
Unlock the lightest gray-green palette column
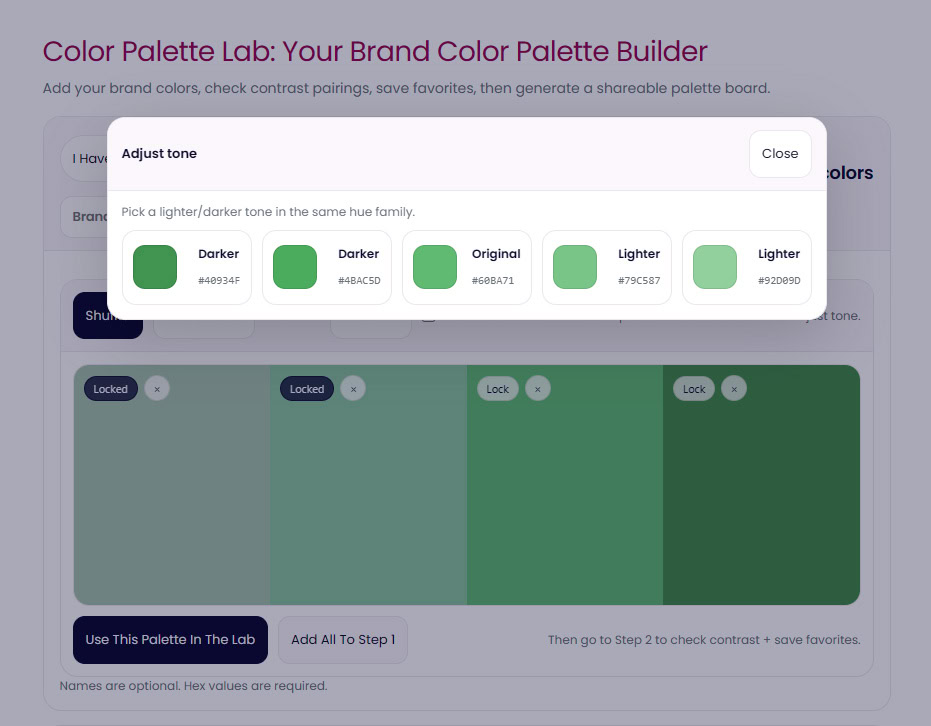pos(111,389)
